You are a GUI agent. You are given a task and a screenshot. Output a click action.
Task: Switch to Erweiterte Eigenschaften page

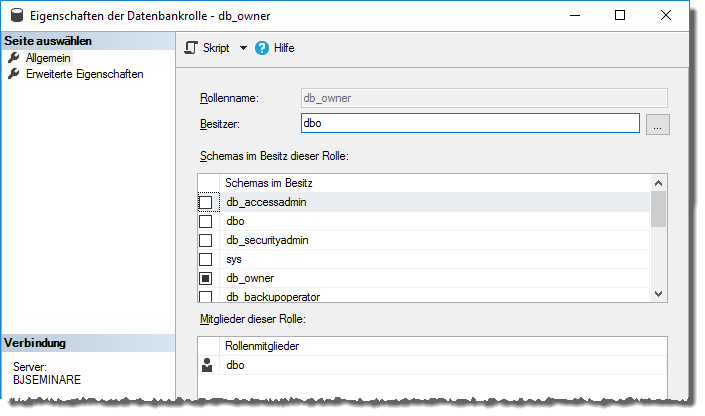(x=84, y=74)
